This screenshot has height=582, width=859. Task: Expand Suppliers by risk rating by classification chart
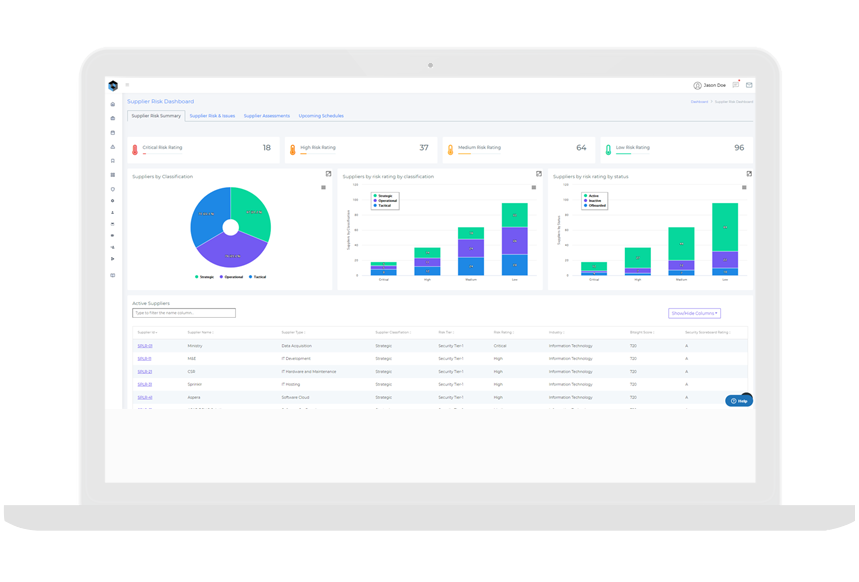(539, 174)
